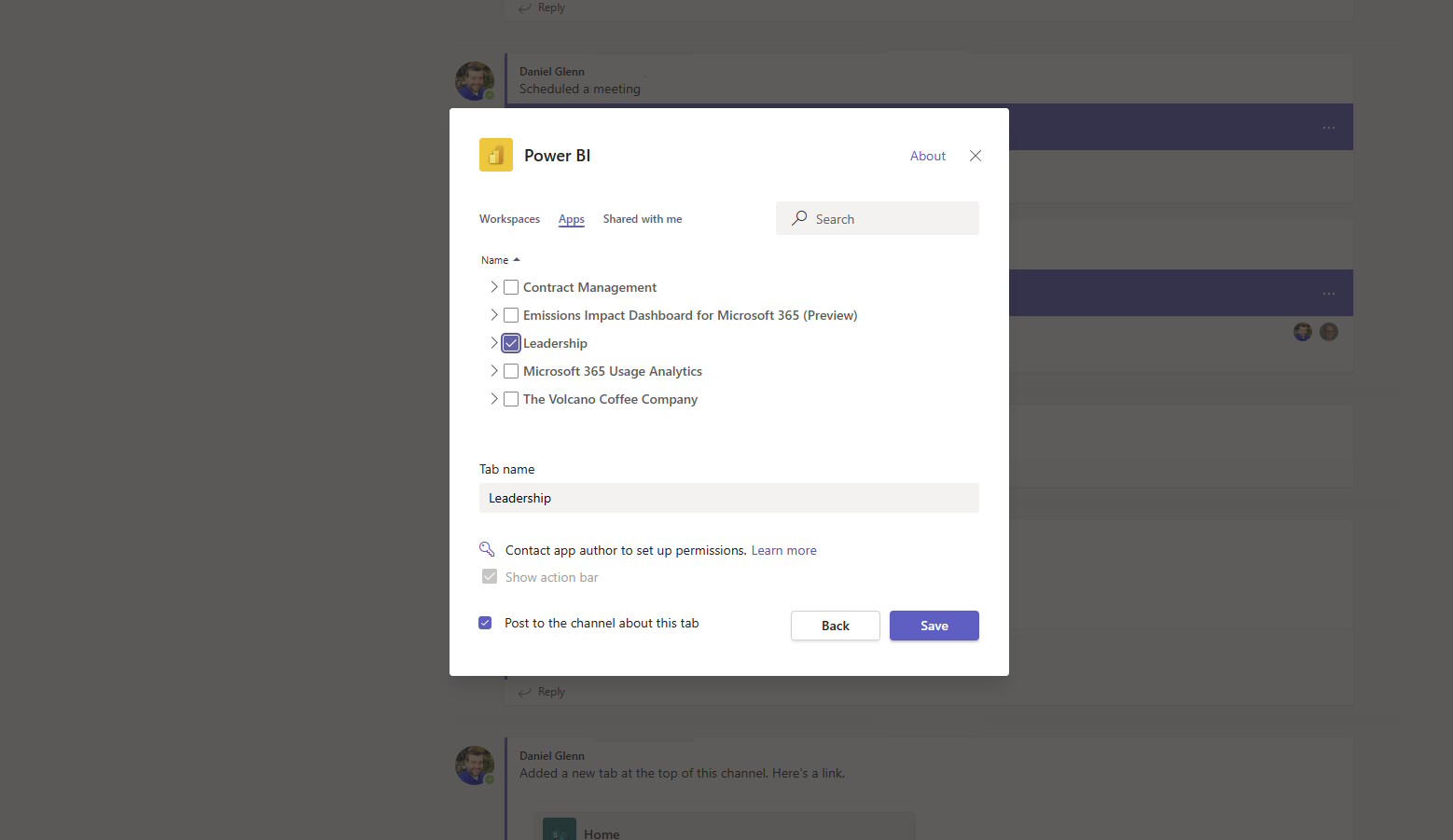
Task: Open the ellipsis menu on the second purple card
Action: click(1328, 293)
